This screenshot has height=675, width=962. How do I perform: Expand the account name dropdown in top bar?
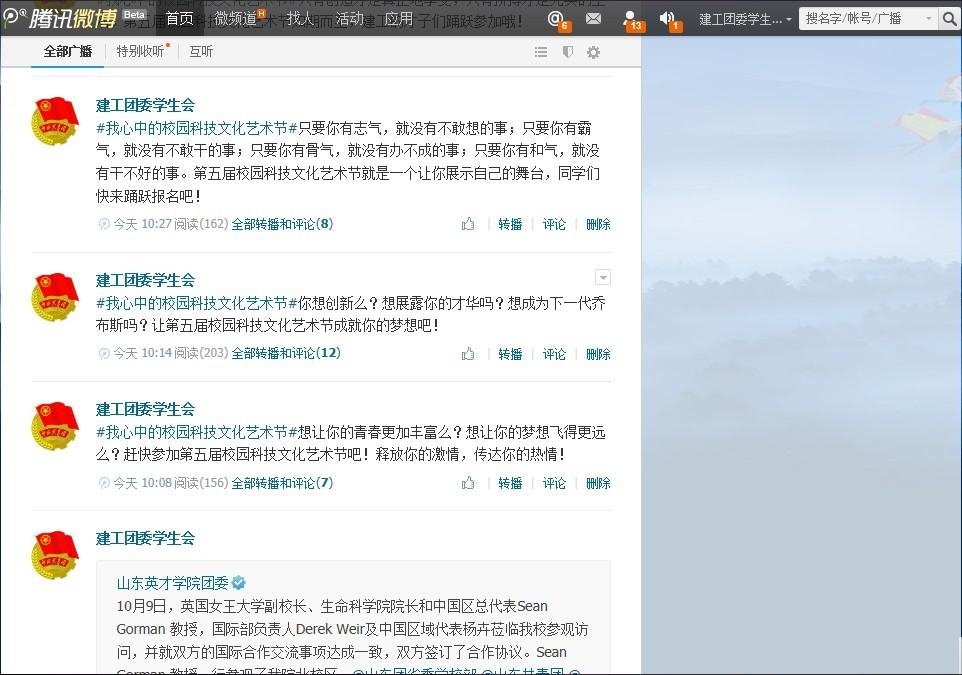(790, 18)
